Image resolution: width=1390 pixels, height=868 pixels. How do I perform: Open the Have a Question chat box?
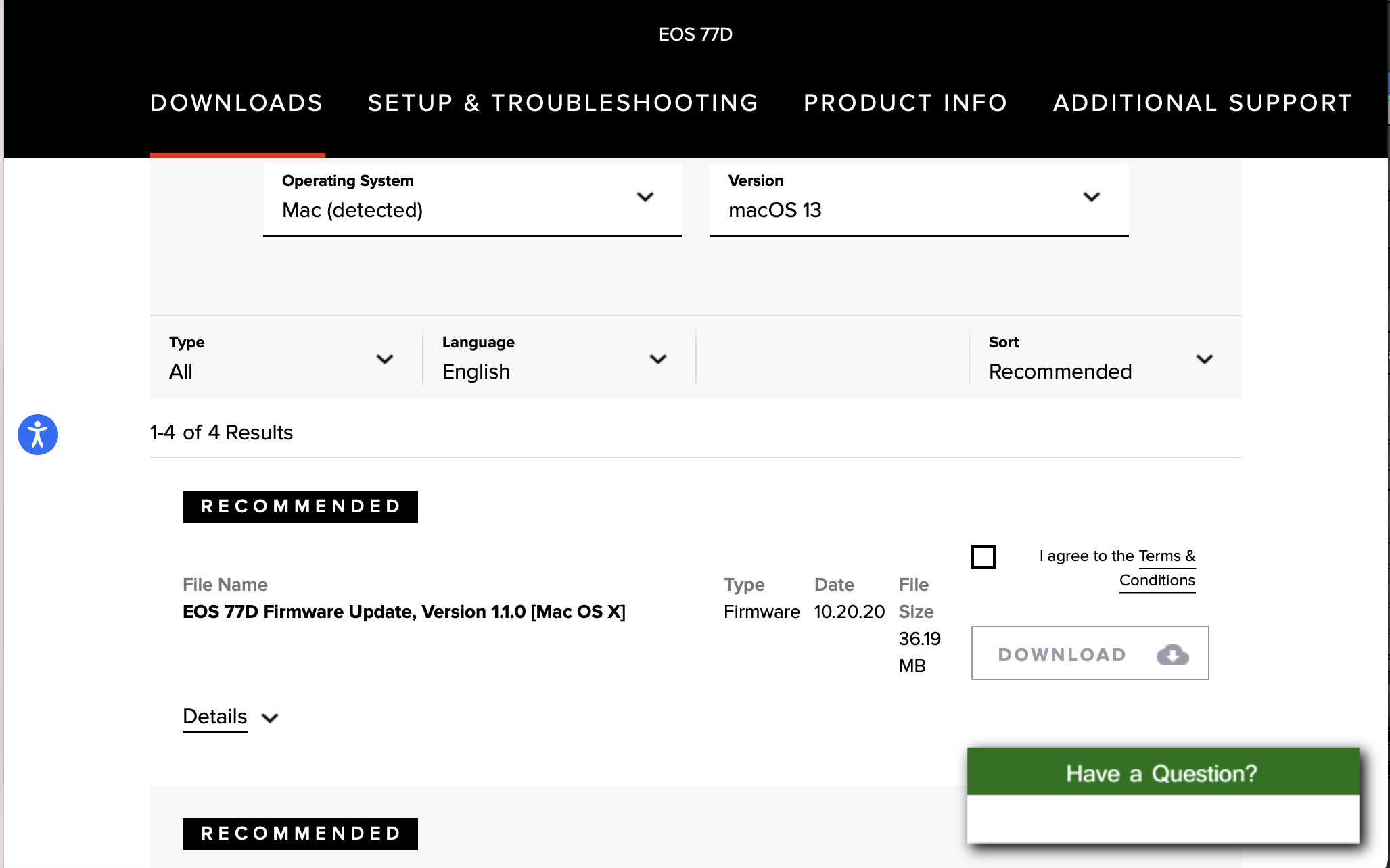click(1162, 773)
